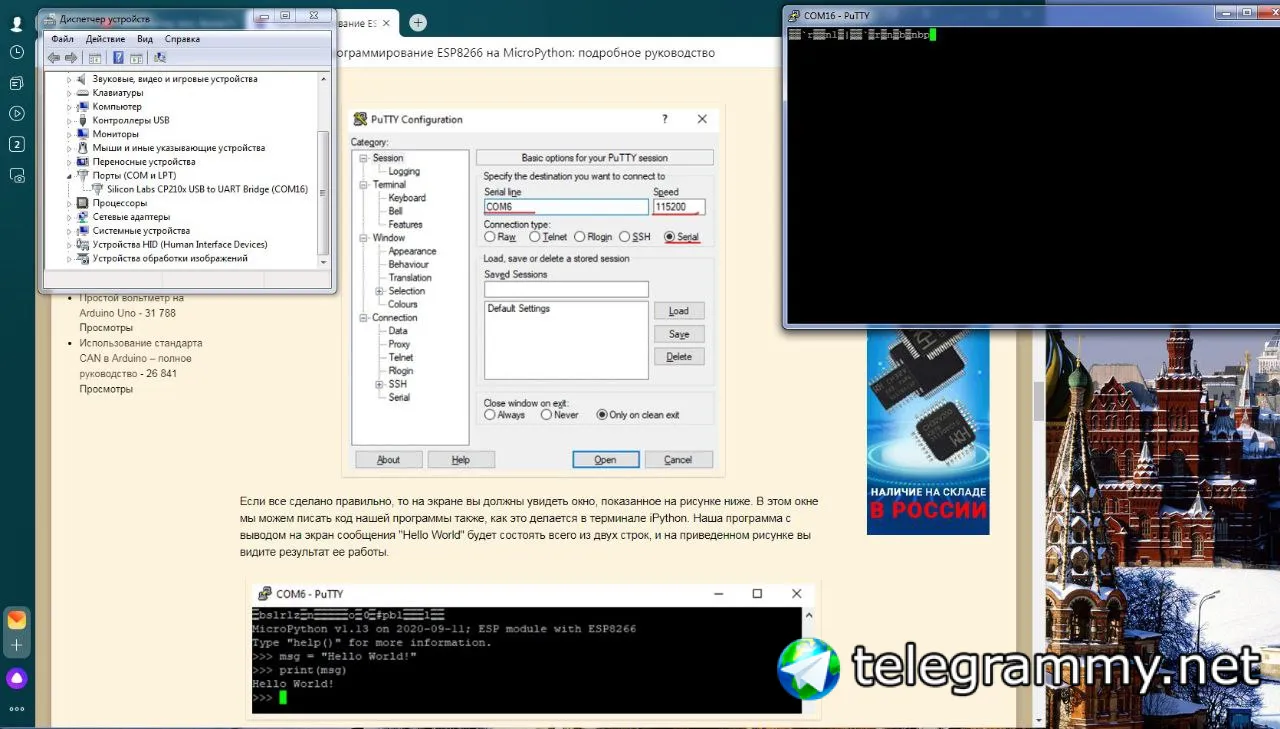The width and height of the screenshot is (1280, 729).
Task: Expand the Компьютер node arrow
Action: click(70, 107)
